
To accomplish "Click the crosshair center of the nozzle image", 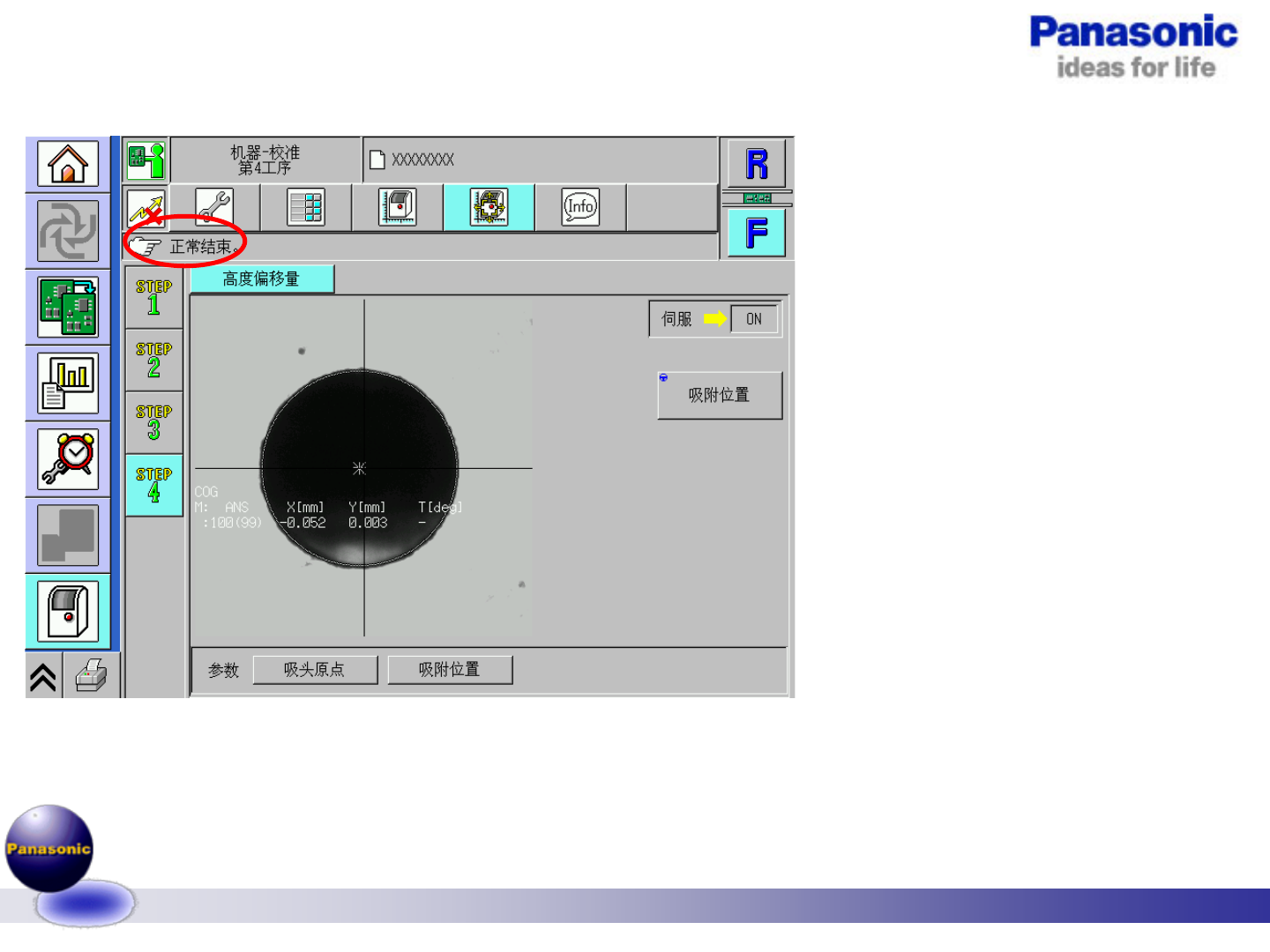I will [x=360, y=468].
